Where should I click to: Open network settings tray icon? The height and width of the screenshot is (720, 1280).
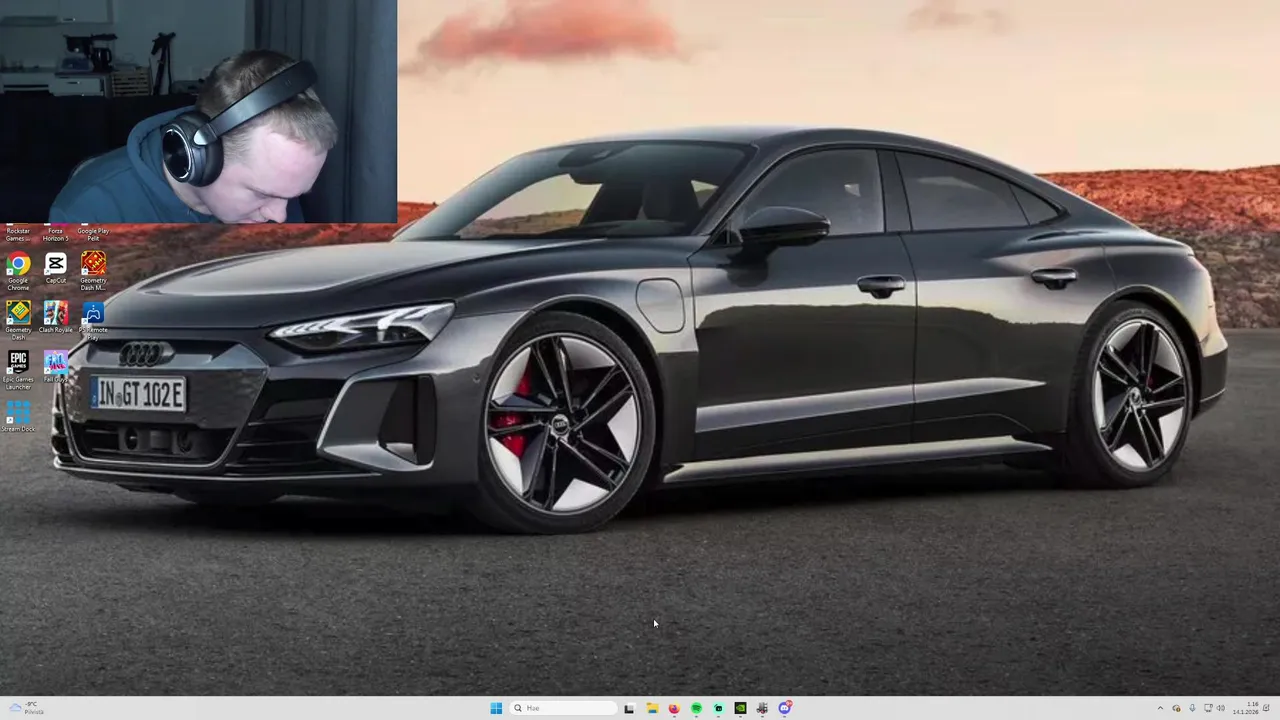click(x=1208, y=708)
